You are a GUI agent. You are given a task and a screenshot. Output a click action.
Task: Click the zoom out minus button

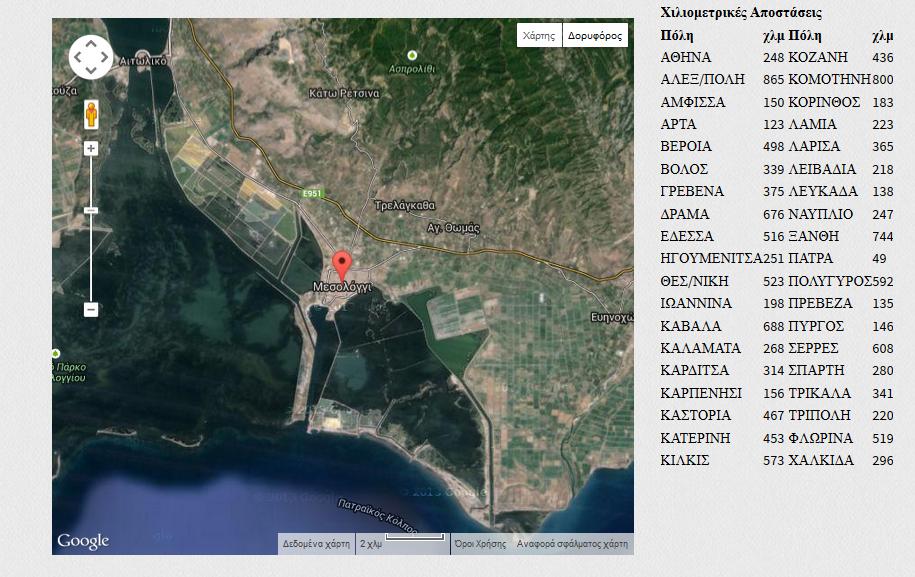91,309
